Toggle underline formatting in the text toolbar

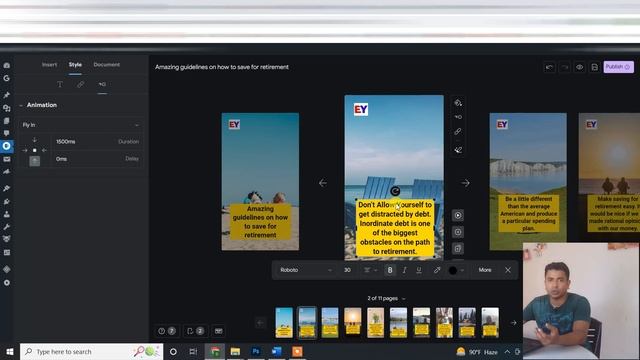419,270
